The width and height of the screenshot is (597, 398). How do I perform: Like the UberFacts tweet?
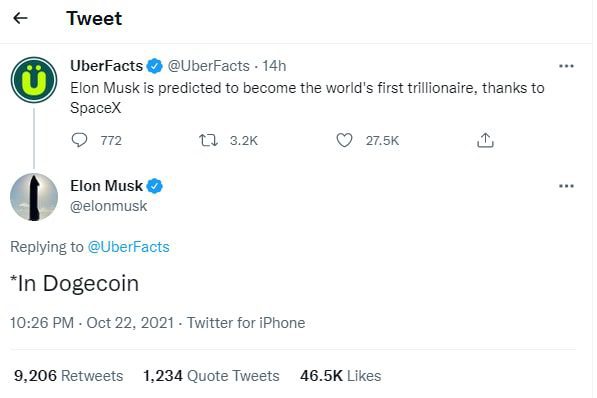tap(344, 141)
